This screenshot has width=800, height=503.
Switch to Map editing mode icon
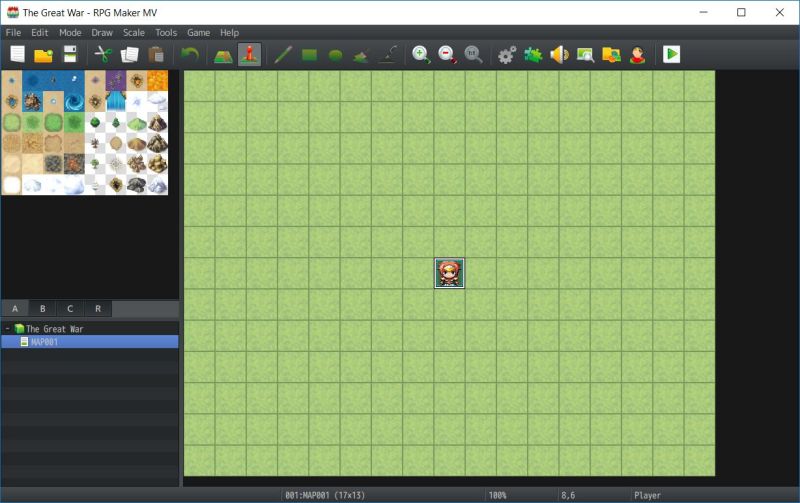(x=223, y=55)
